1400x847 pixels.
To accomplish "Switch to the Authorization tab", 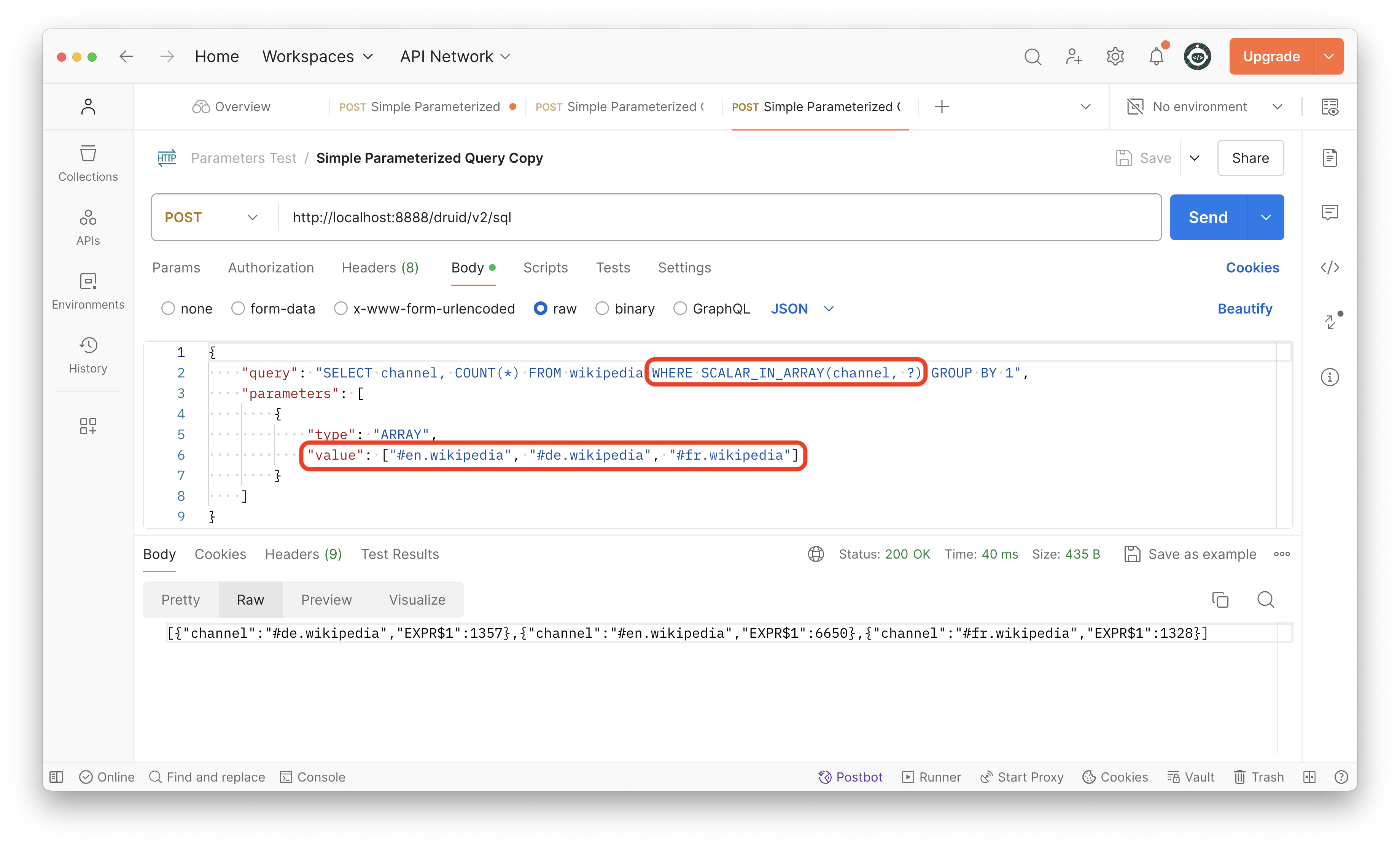I will coord(271,268).
